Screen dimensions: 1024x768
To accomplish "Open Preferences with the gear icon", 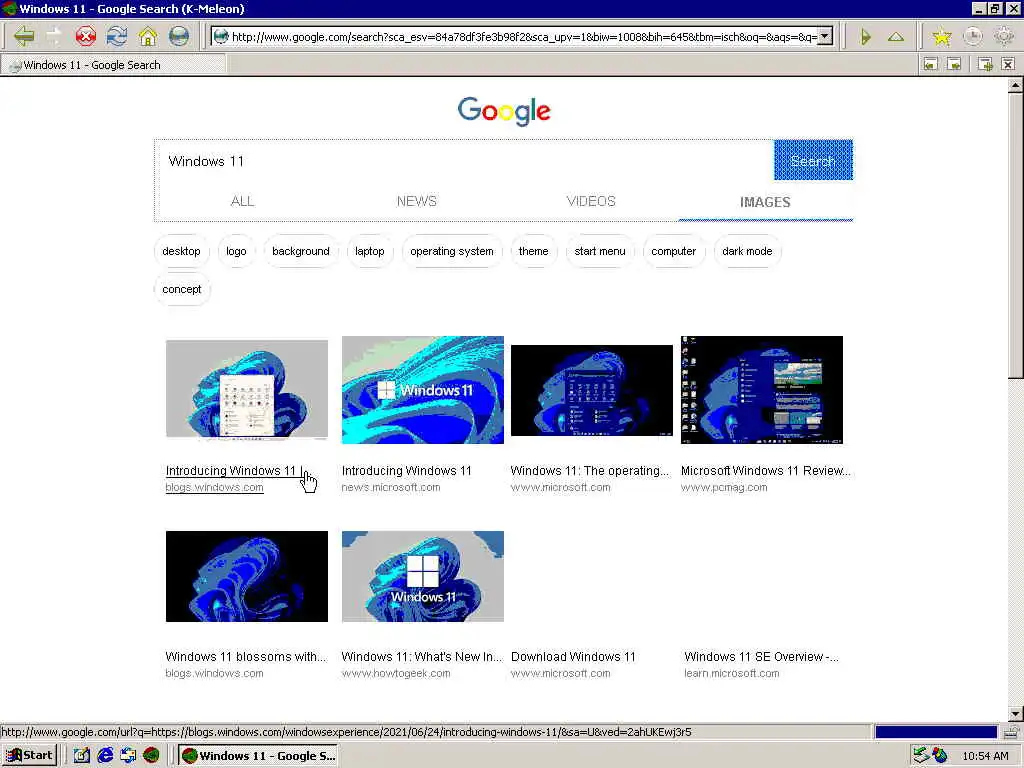I will (x=1004, y=37).
